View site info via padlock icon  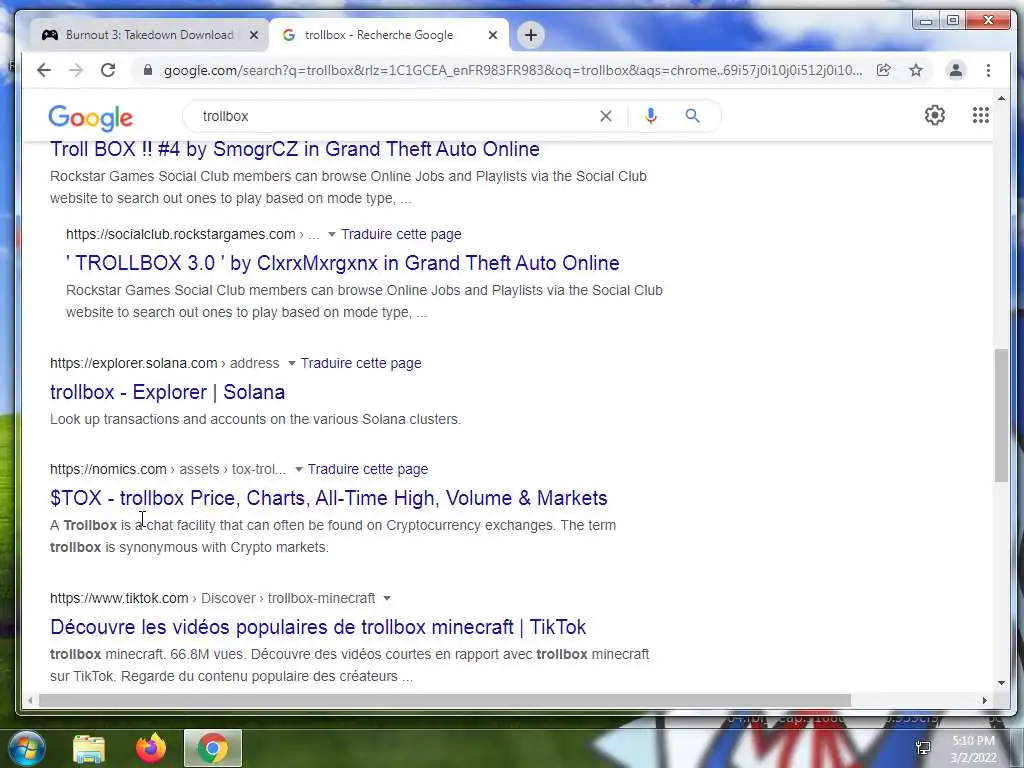tap(148, 70)
